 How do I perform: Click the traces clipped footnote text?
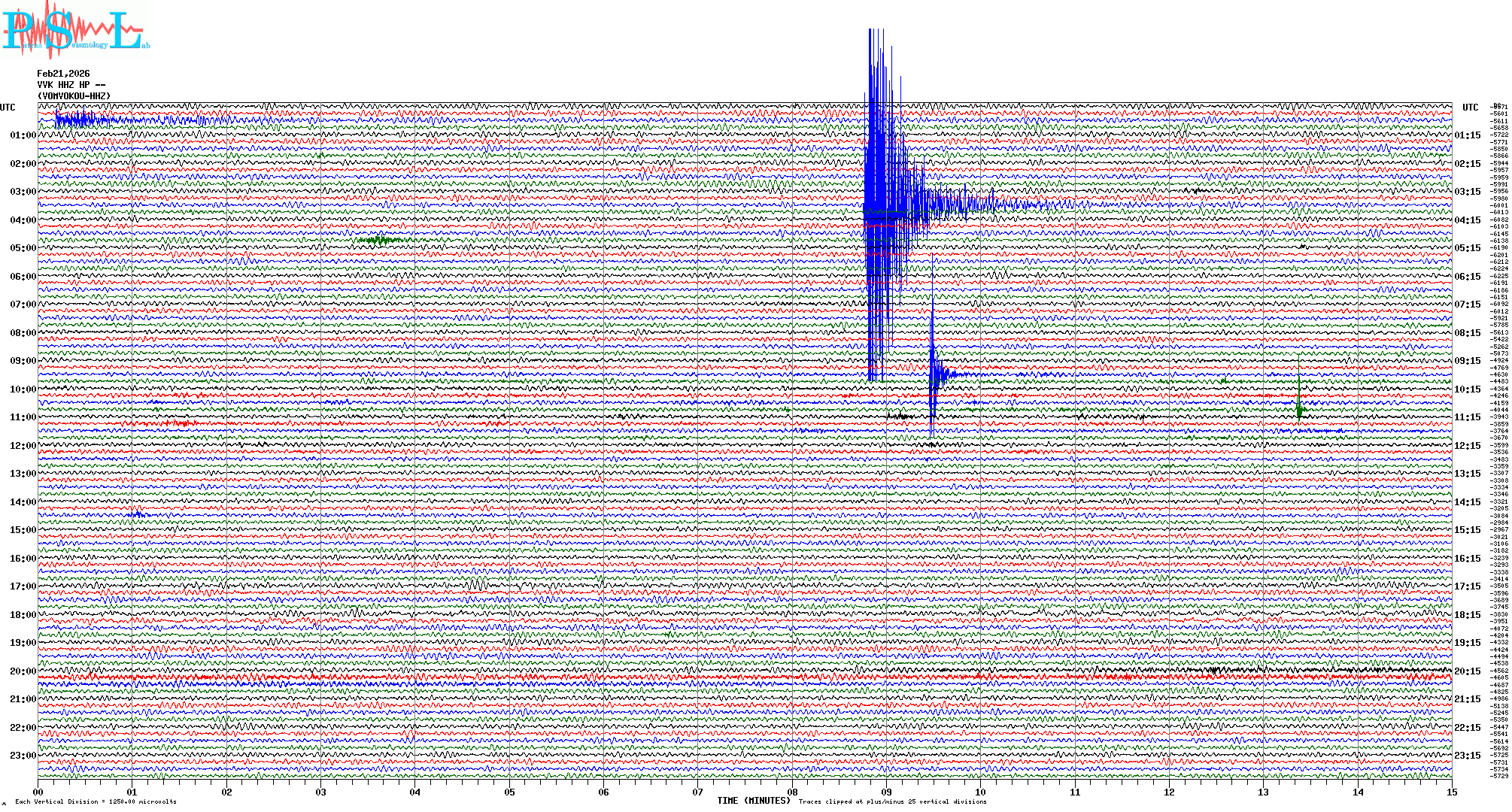tap(892, 801)
